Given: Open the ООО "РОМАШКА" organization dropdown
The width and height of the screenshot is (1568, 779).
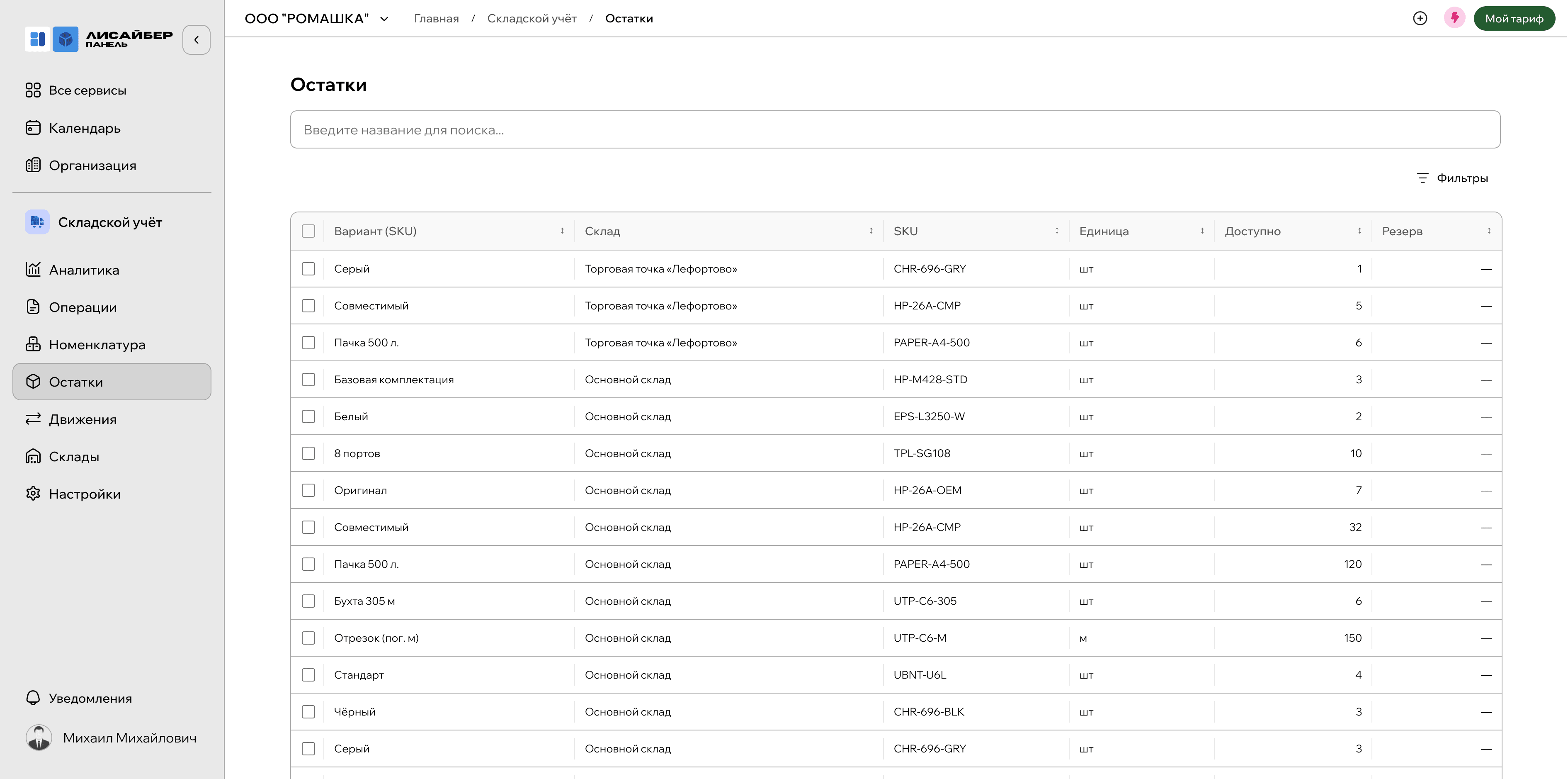Looking at the screenshot, I should pos(316,18).
